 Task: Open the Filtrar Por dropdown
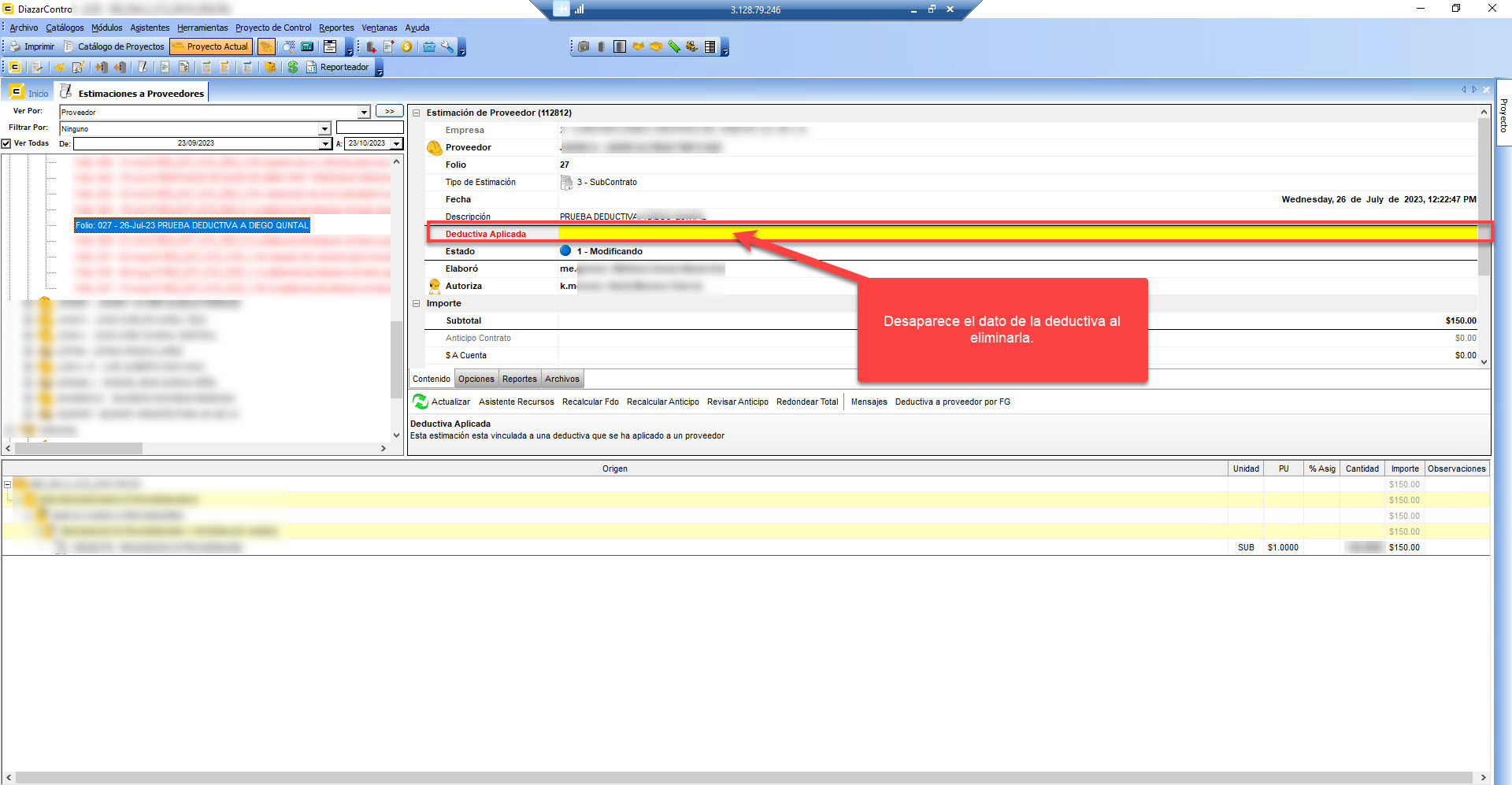coord(324,128)
